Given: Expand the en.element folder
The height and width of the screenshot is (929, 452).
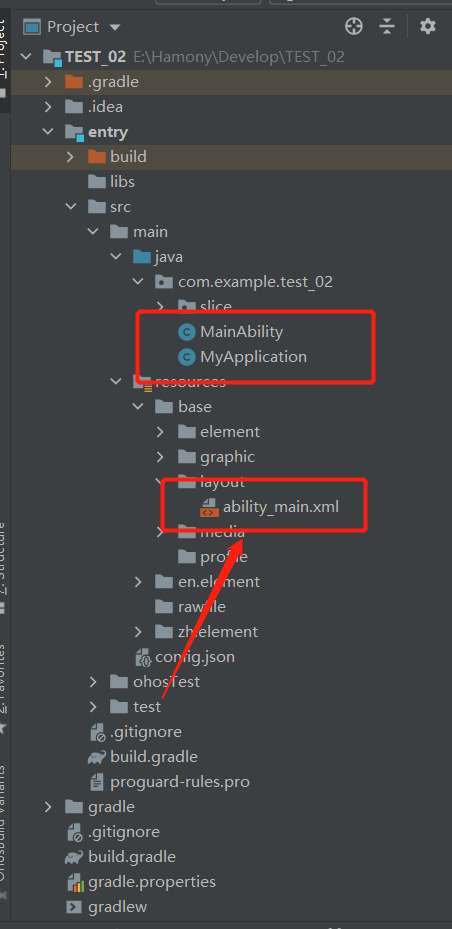Looking at the screenshot, I should click(x=138, y=582).
